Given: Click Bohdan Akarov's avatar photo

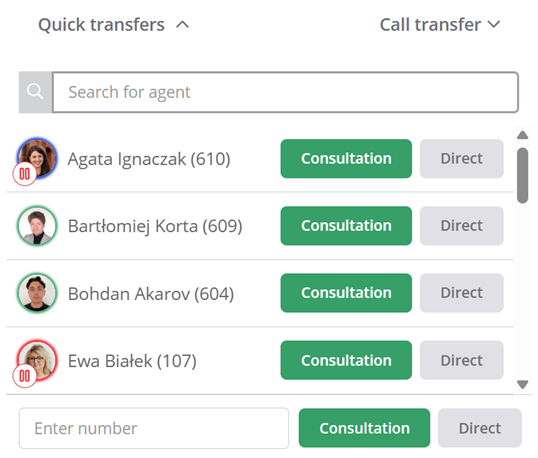Looking at the screenshot, I should 37,293.
